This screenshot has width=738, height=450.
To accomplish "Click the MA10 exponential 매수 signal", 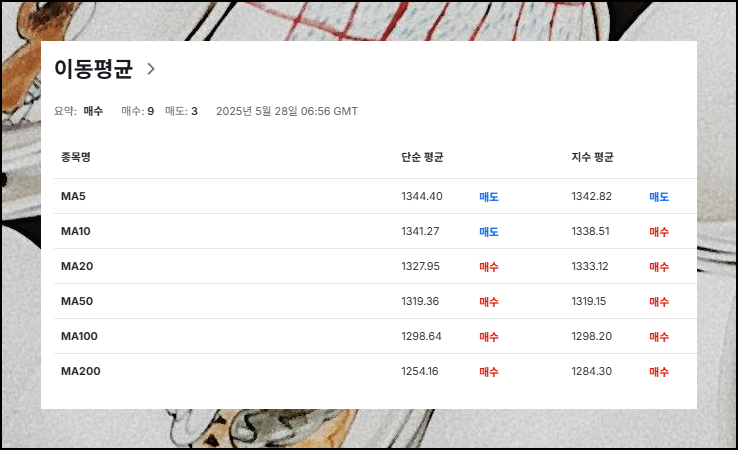I will pyautogui.click(x=659, y=232).
